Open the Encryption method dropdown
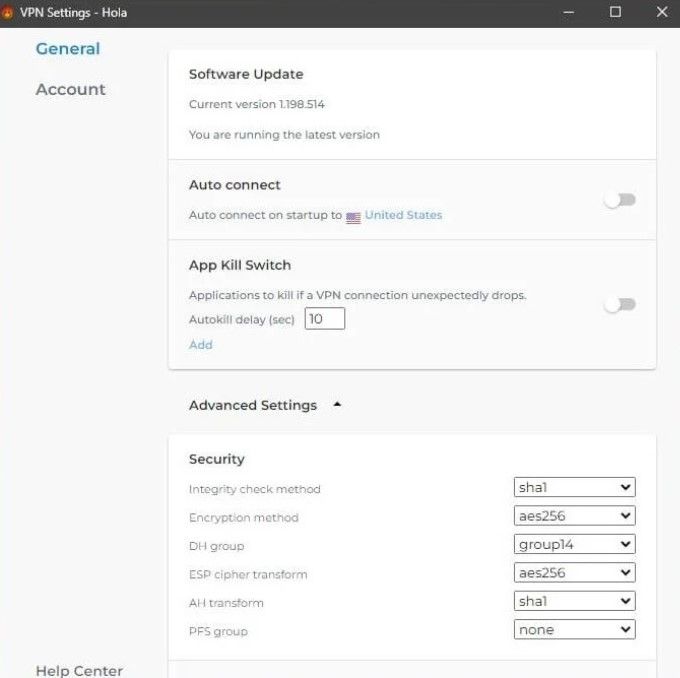680x678 pixels. [x=575, y=516]
